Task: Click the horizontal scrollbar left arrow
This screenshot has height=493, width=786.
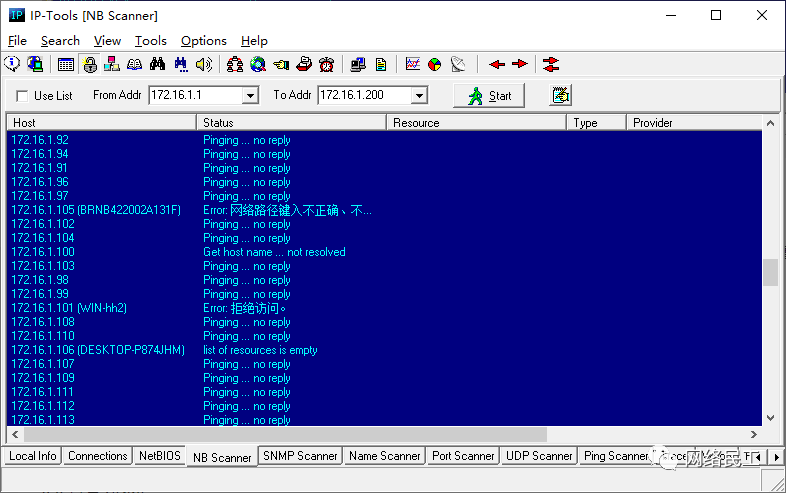Action: tap(15, 434)
